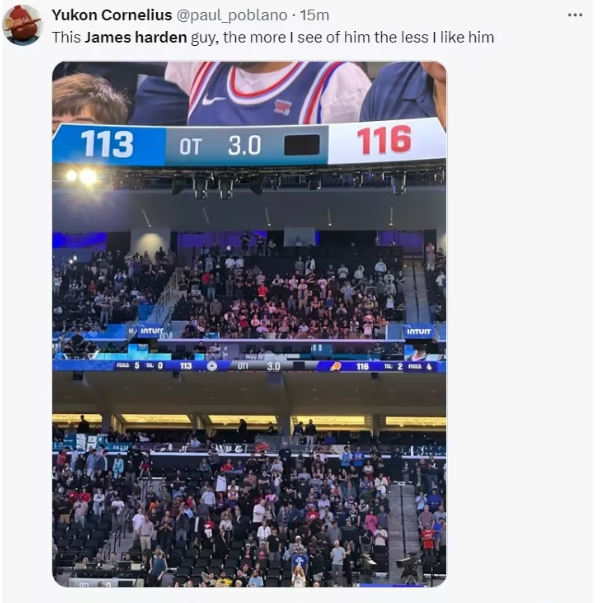Click the Clippers logo on the ribbon board
Screen dimensions: 603x603
tap(212, 366)
